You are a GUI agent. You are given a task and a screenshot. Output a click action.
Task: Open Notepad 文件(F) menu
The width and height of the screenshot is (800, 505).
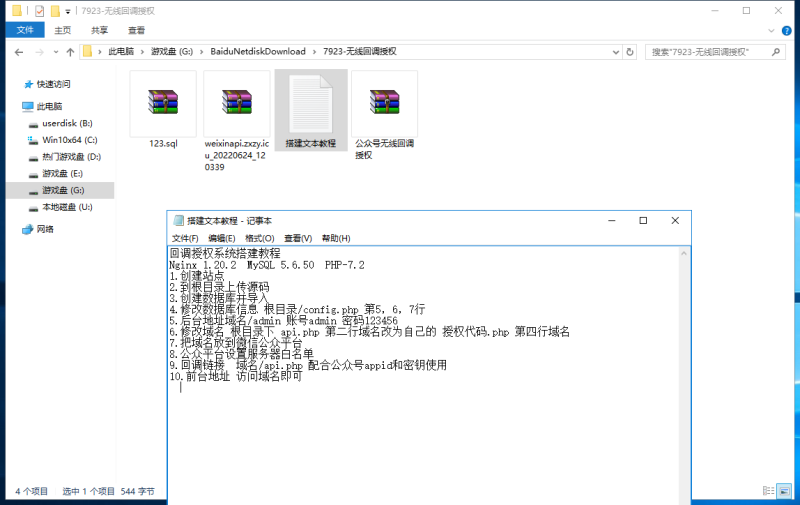tap(185, 238)
